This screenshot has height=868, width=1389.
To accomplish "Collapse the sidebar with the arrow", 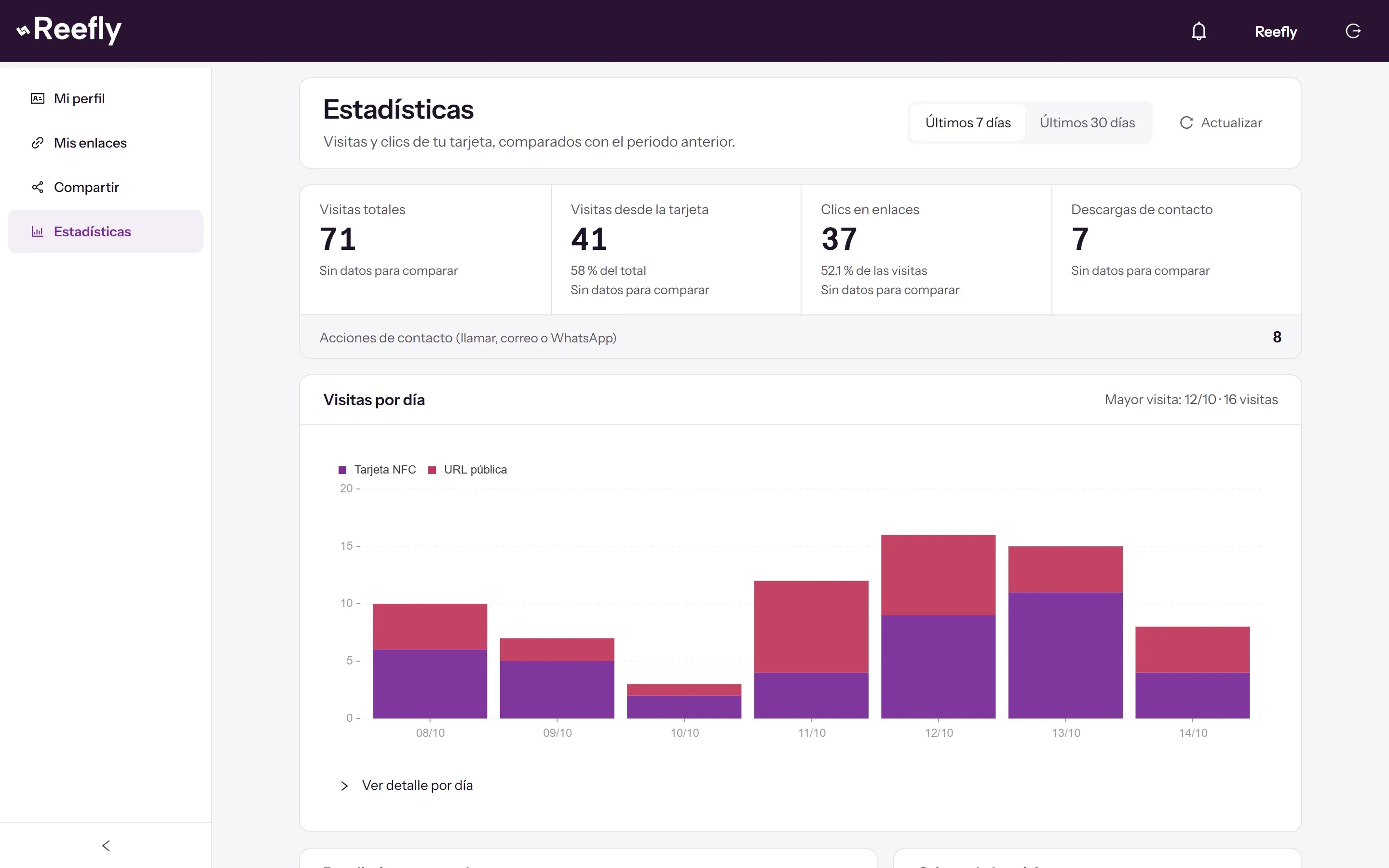I will click(x=106, y=845).
